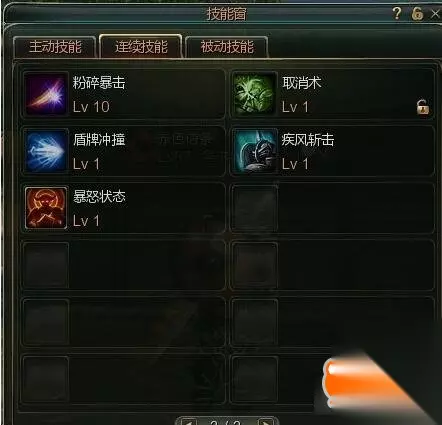Select the 取消术 green skill icon
The width and height of the screenshot is (442, 425).
coord(254,94)
